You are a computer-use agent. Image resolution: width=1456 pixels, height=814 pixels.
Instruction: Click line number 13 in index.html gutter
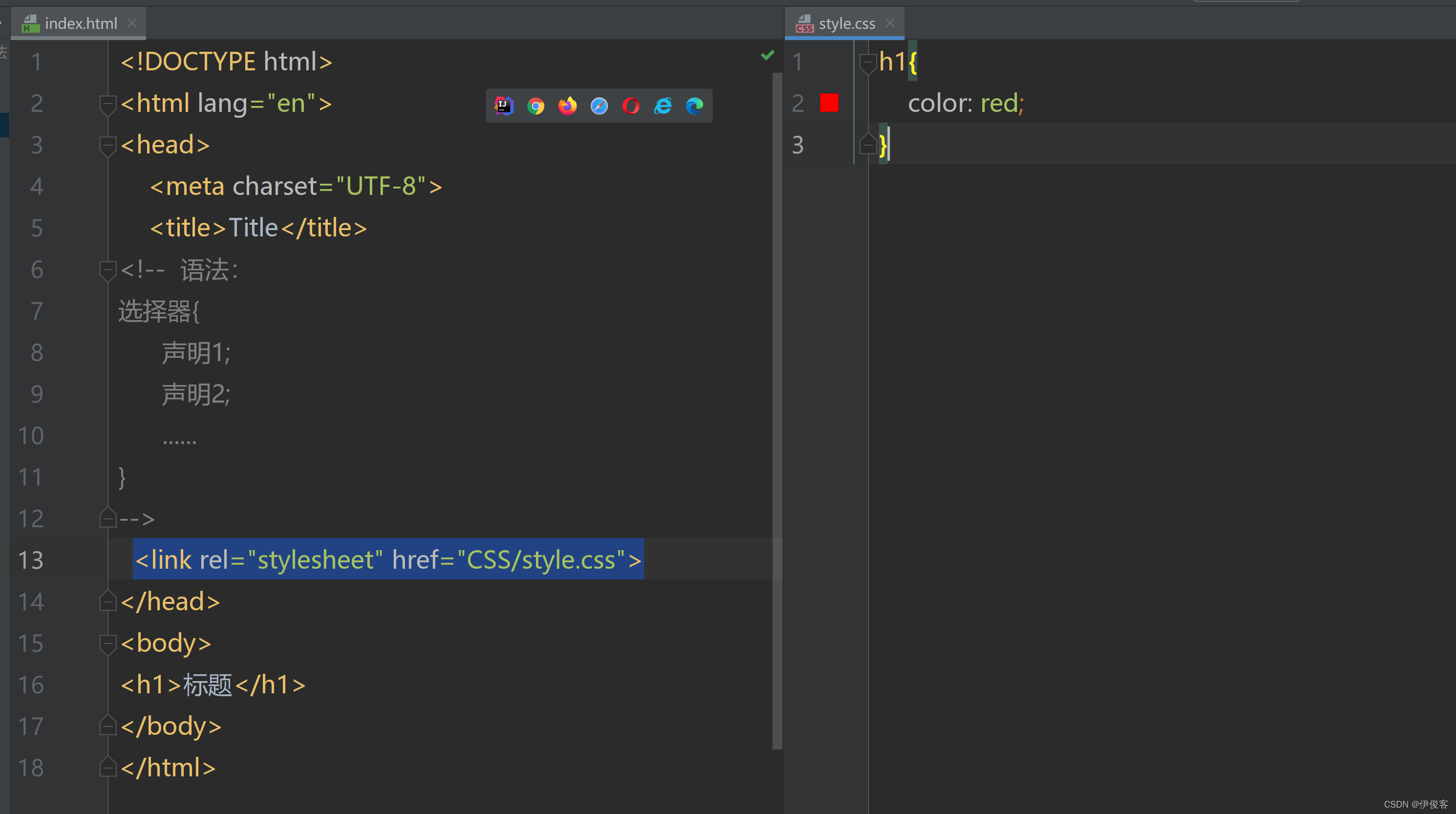(30, 560)
